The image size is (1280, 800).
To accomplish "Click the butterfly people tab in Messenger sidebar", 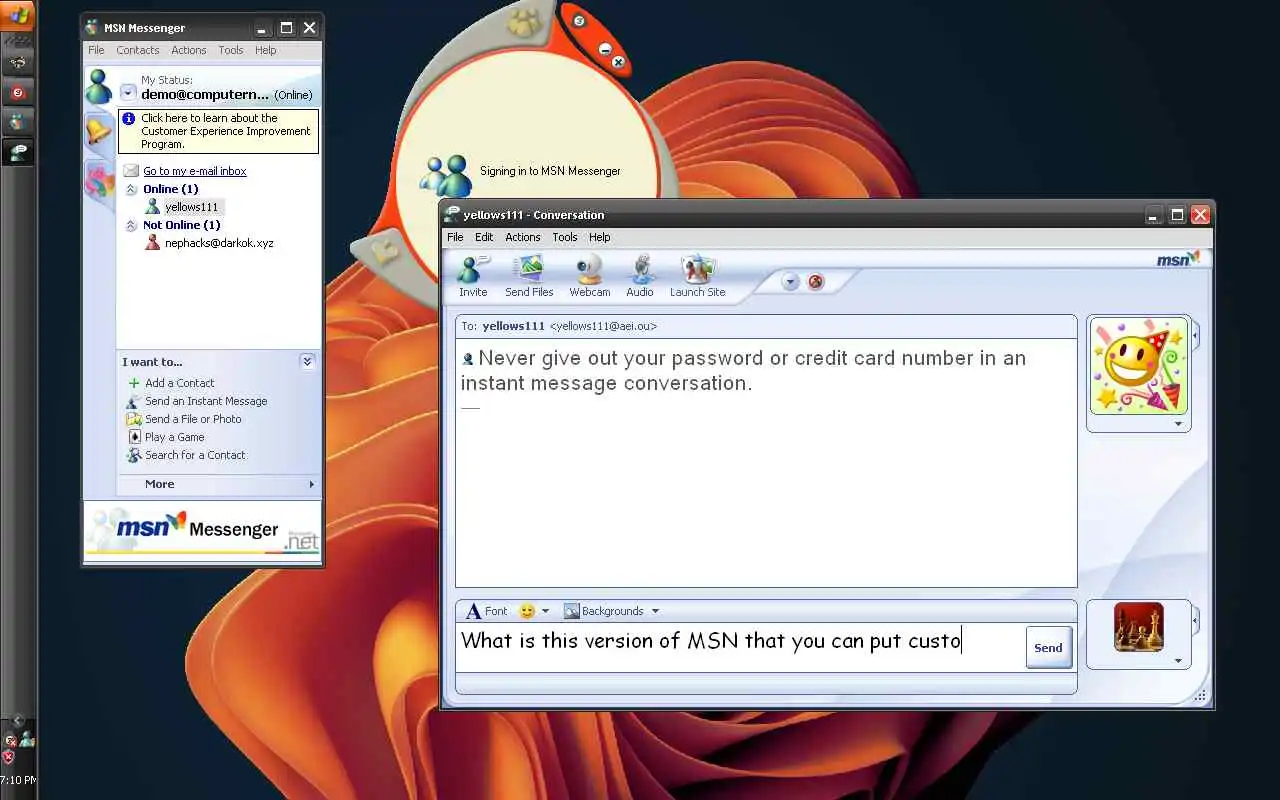I will [x=99, y=181].
